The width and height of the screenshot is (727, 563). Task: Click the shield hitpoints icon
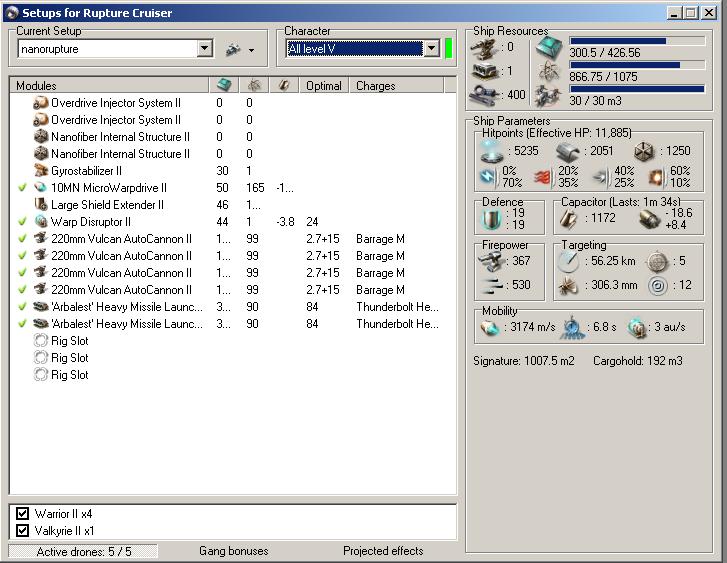(x=492, y=152)
